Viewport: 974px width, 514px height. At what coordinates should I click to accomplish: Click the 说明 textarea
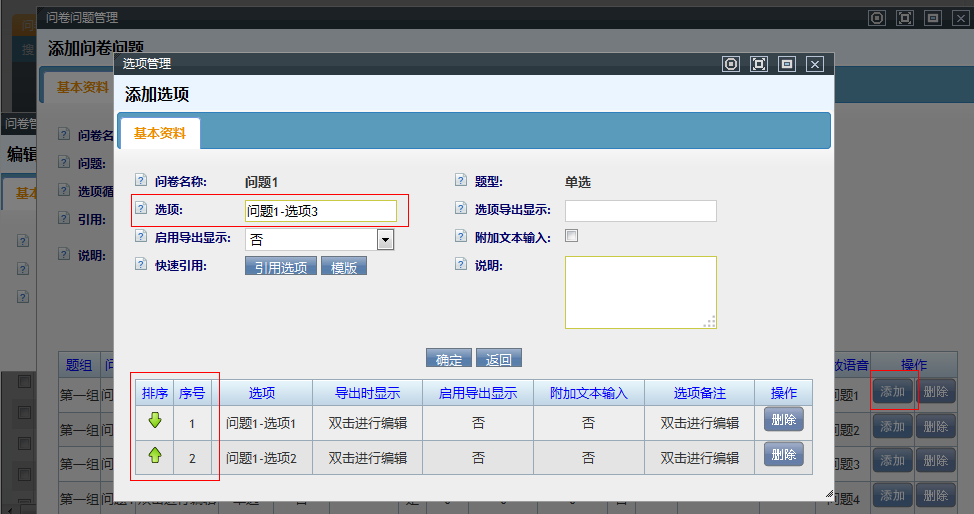(640, 292)
